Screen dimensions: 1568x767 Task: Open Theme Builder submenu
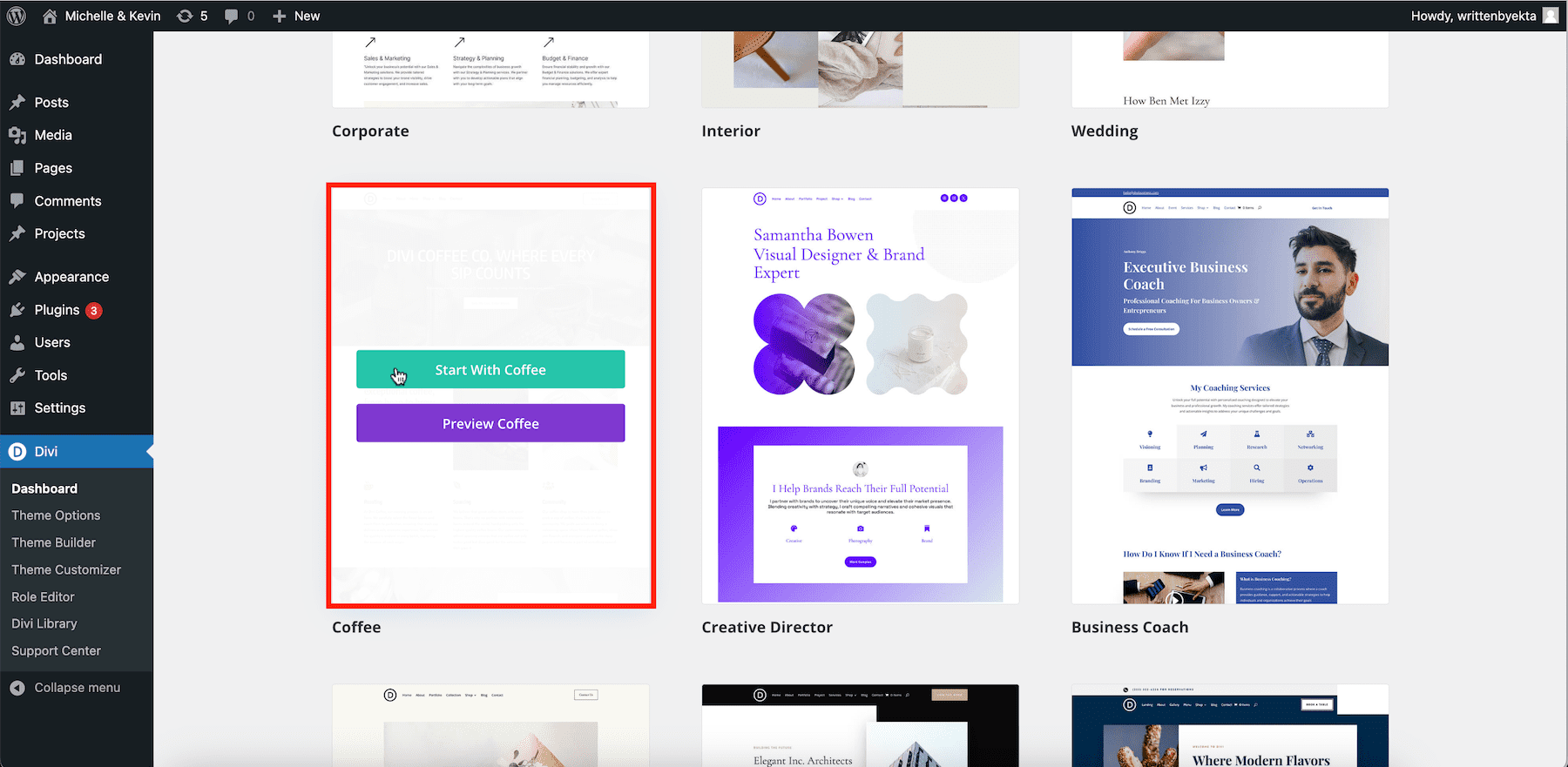tap(53, 542)
